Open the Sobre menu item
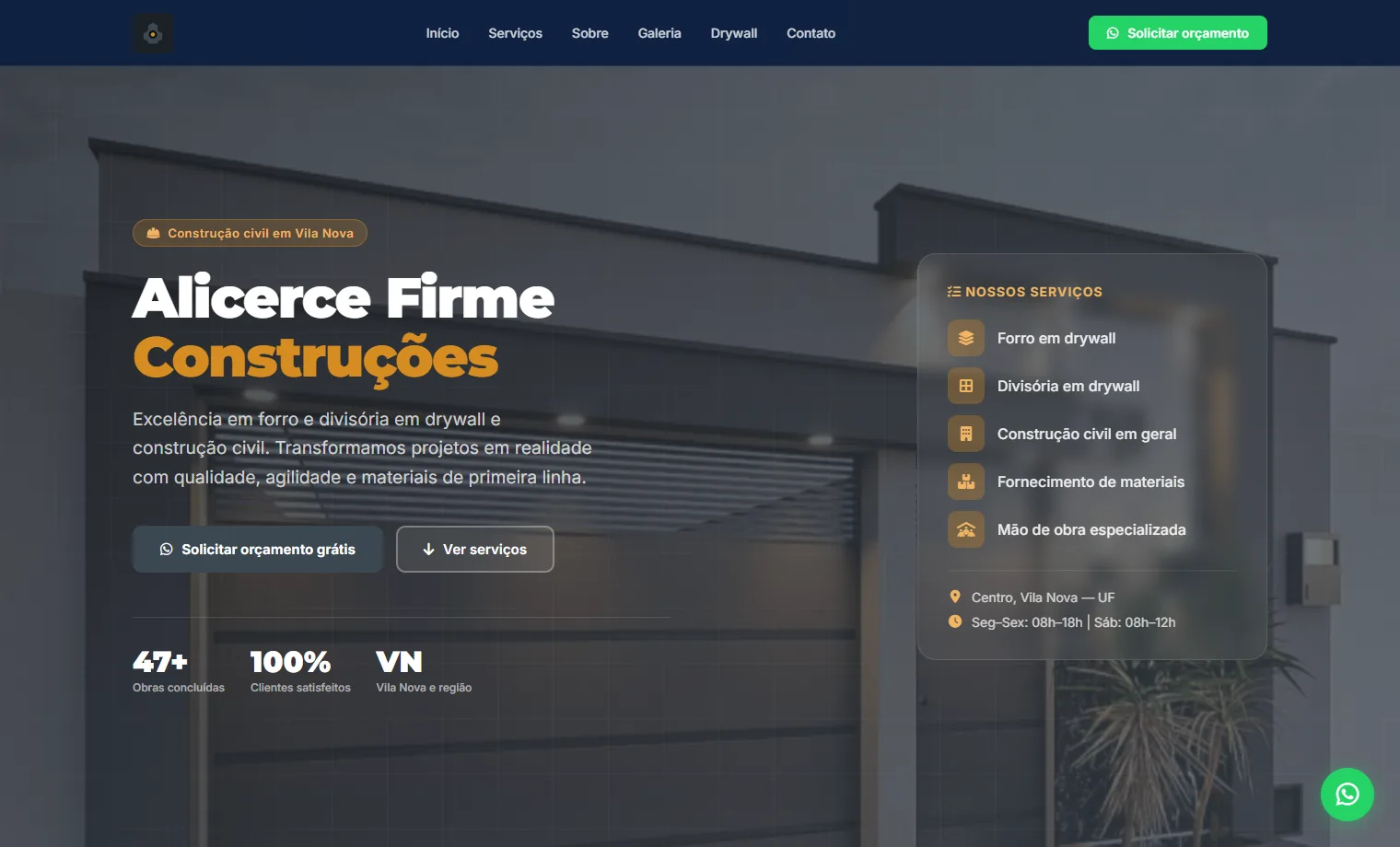This screenshot has height=847, width=1400. (589, 33)
